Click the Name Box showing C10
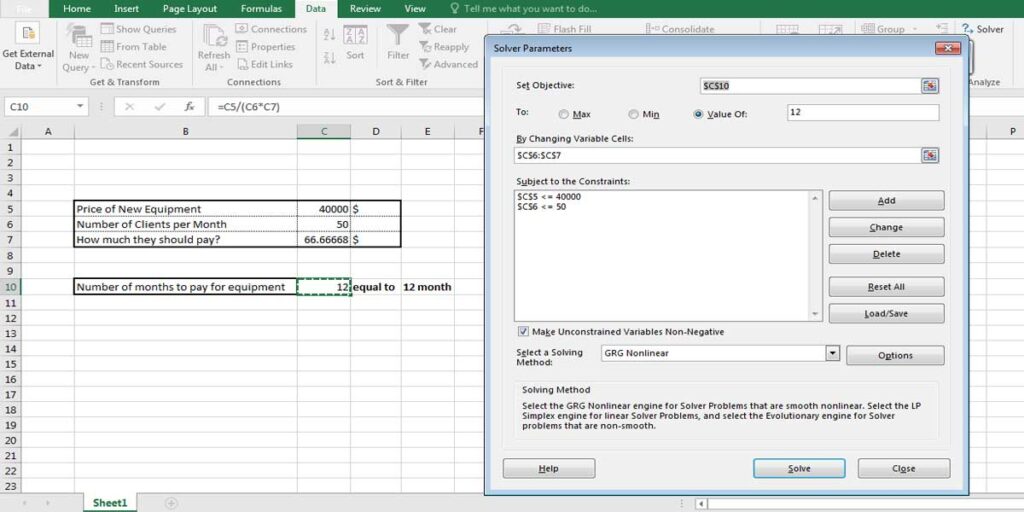This screenshot has height=512, width=1024. (x=39, y=106)
